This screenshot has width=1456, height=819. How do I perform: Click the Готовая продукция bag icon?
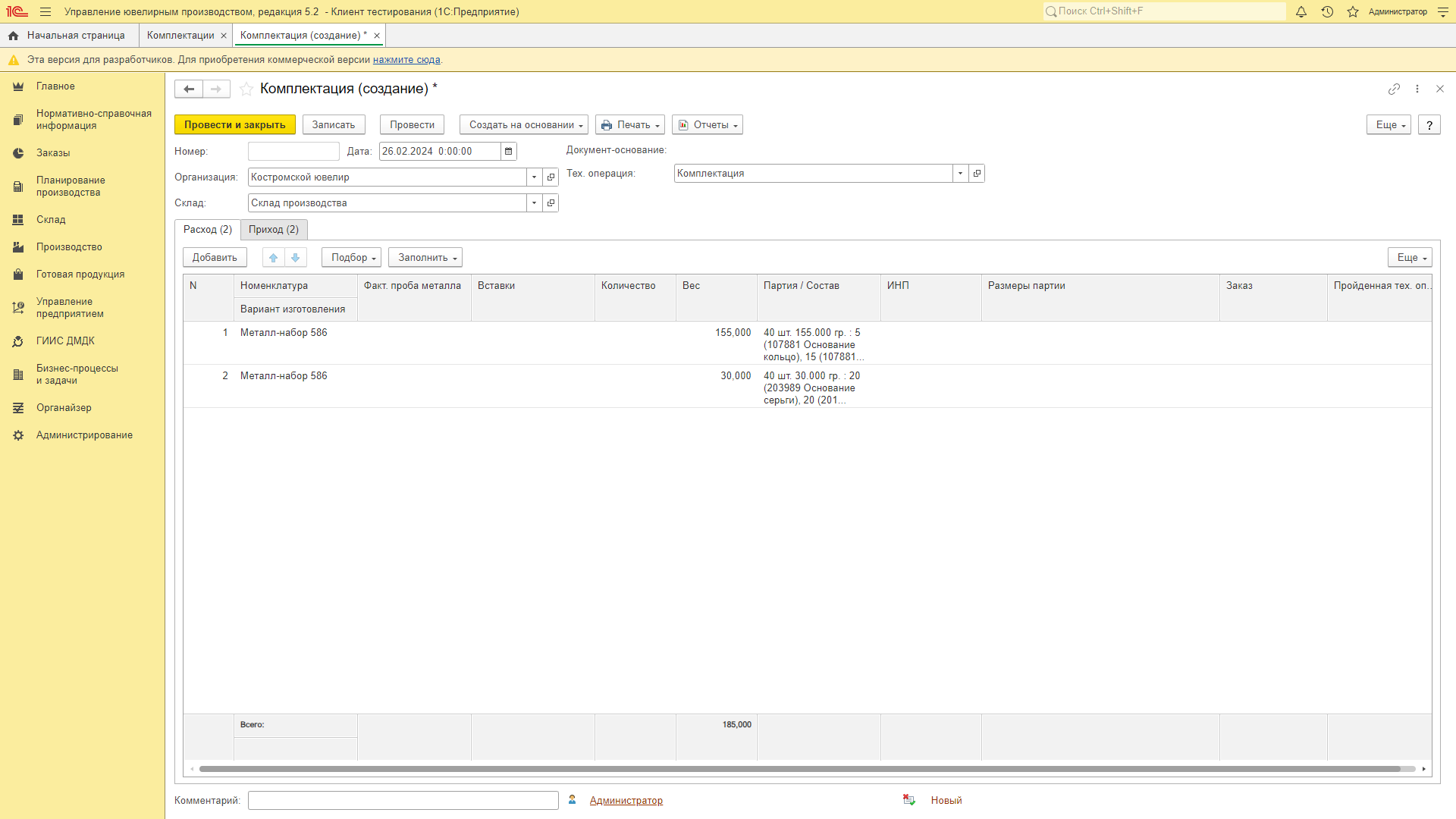(x=18, y=275)
